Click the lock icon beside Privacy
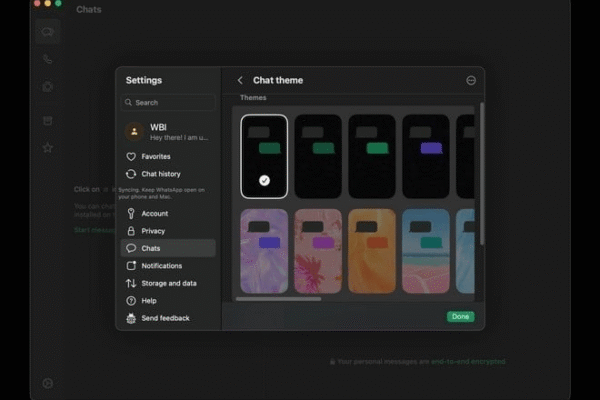 [x=131, y=231]
